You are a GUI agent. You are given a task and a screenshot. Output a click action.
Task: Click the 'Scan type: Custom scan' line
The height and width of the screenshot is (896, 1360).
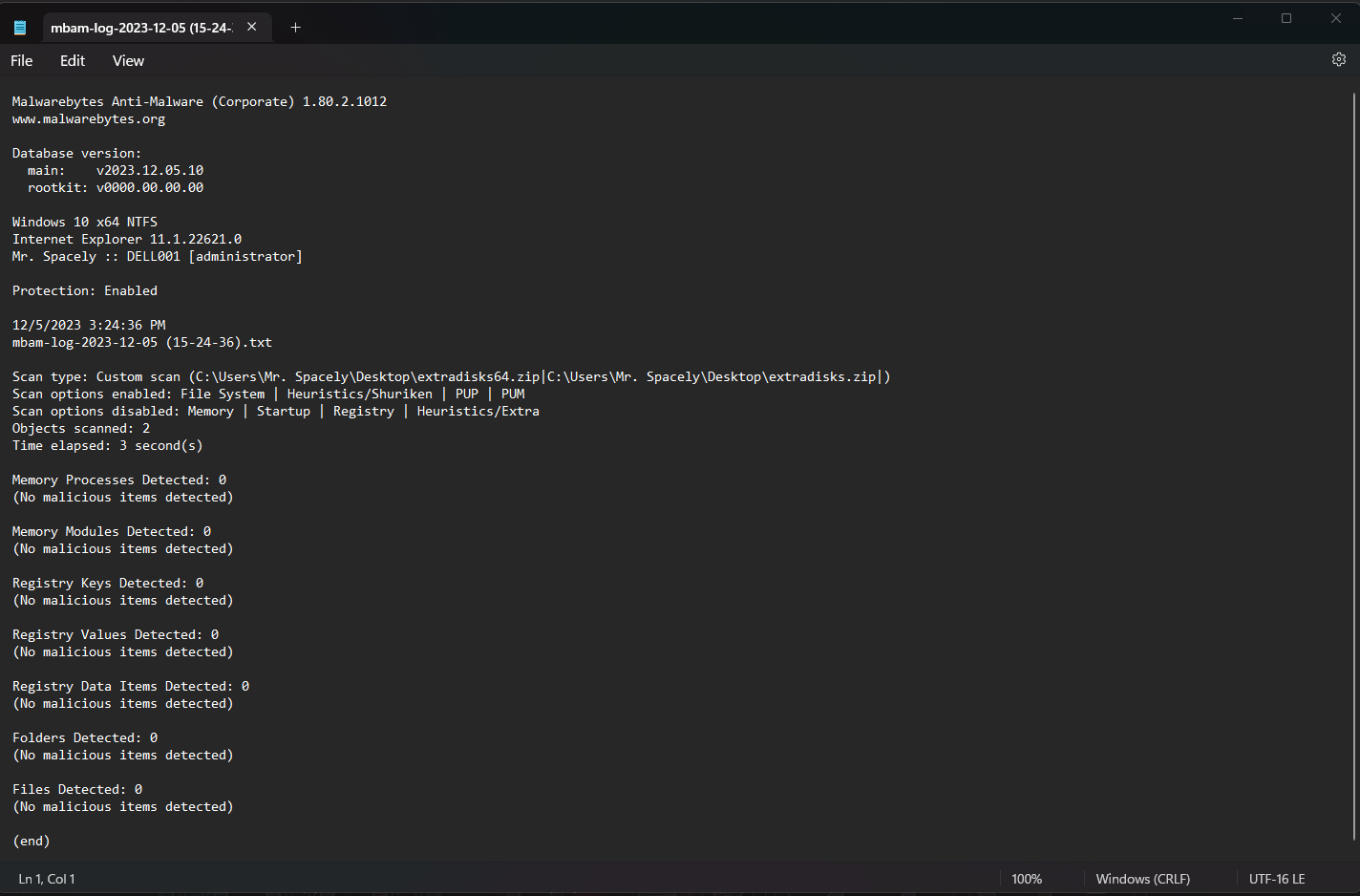coord(452,376)
